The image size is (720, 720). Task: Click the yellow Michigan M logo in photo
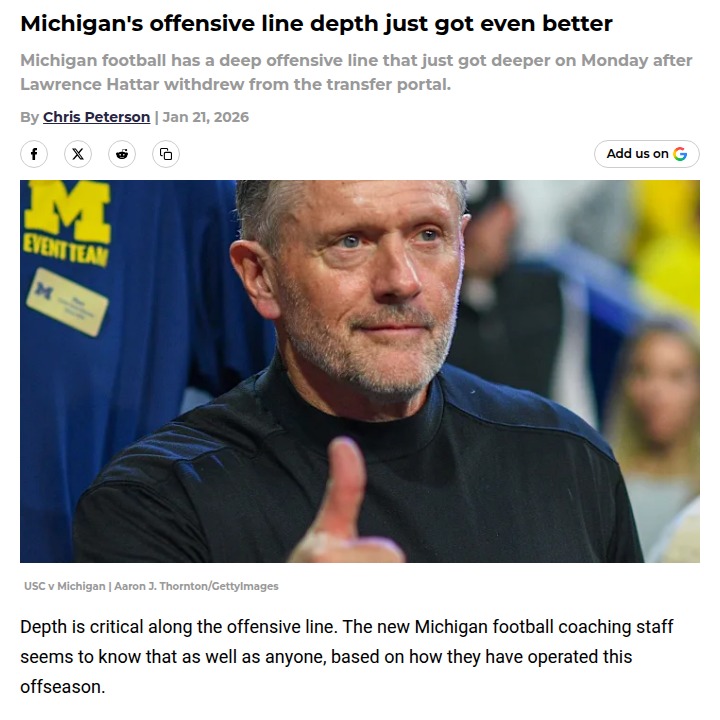coord(68,212)
